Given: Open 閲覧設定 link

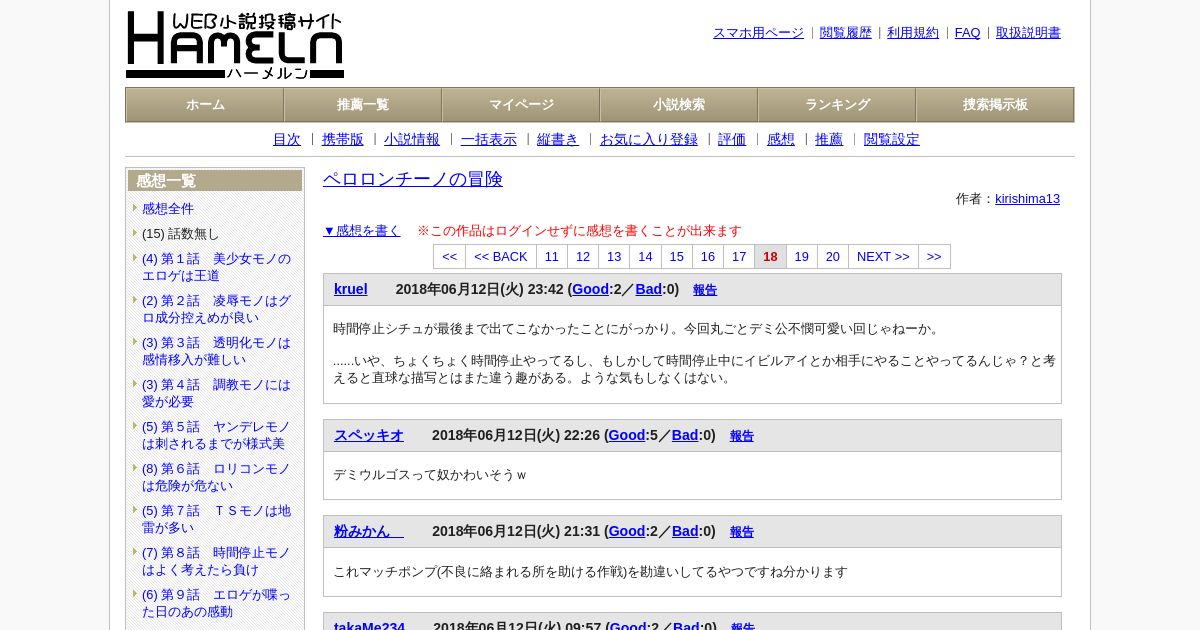Looking at the screenshot, I should click(x=892, y=140).
